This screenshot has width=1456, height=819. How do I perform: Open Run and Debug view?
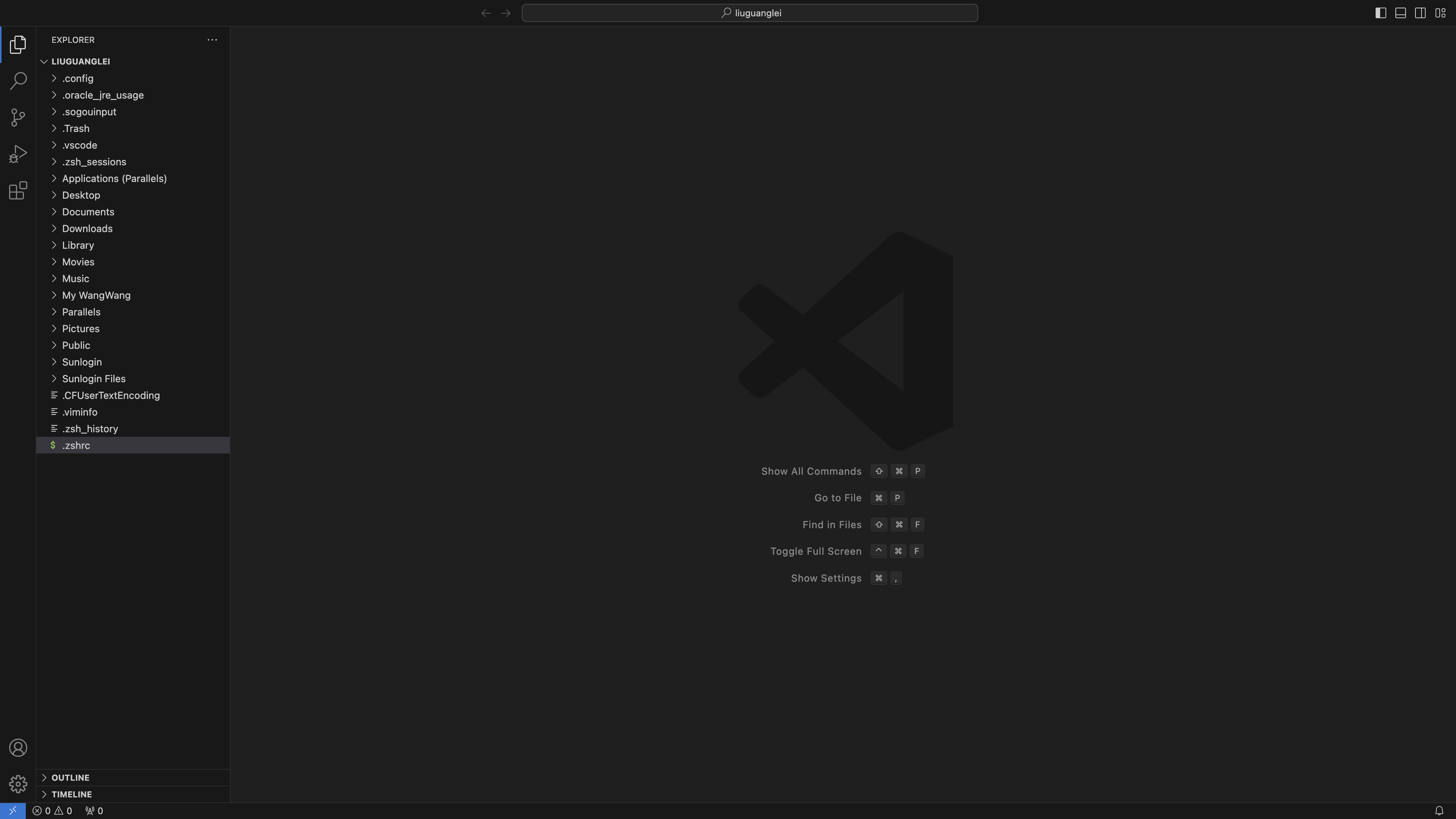pos(18,154)
